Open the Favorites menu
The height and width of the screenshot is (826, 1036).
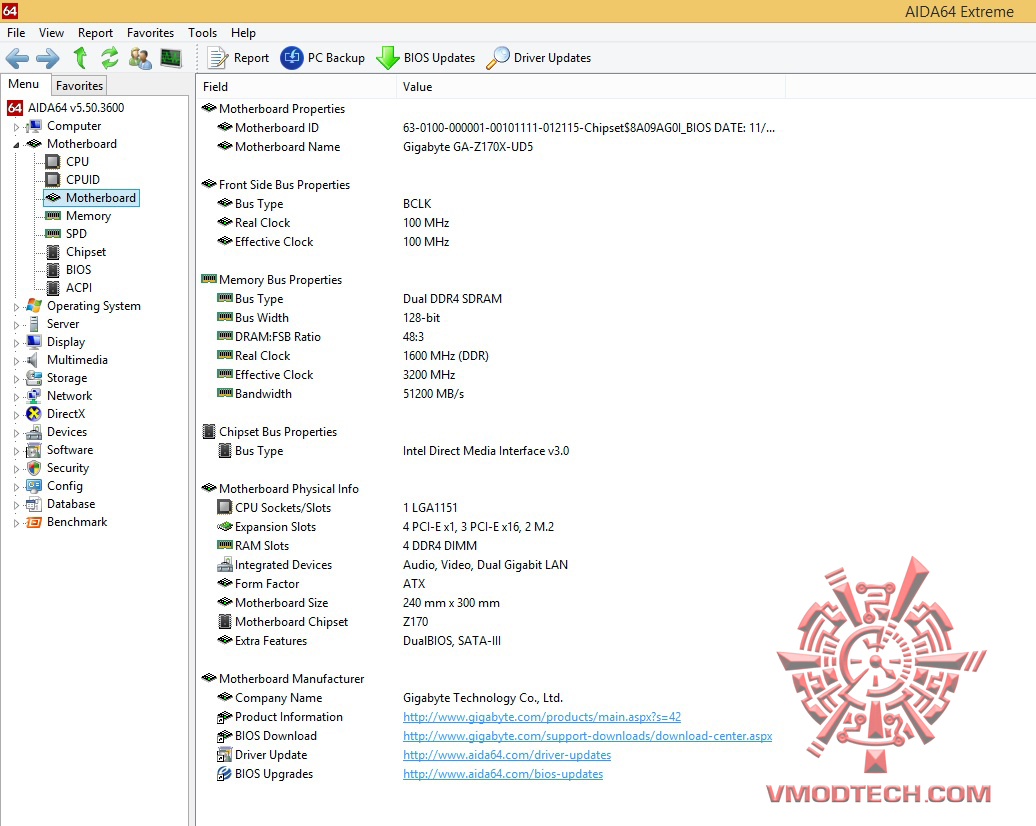[150, 32]
